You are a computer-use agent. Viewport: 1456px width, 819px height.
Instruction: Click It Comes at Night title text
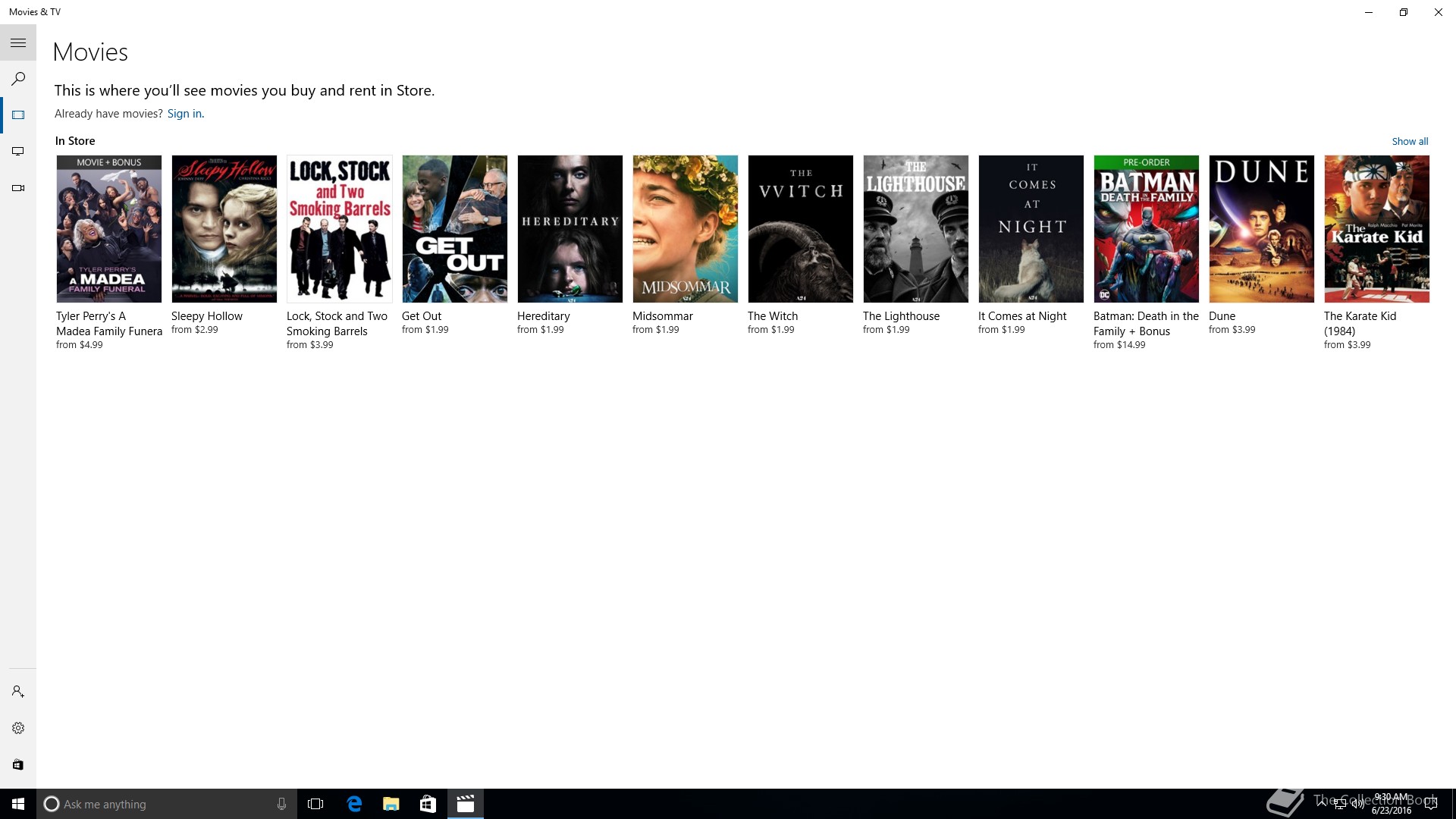1022,316
